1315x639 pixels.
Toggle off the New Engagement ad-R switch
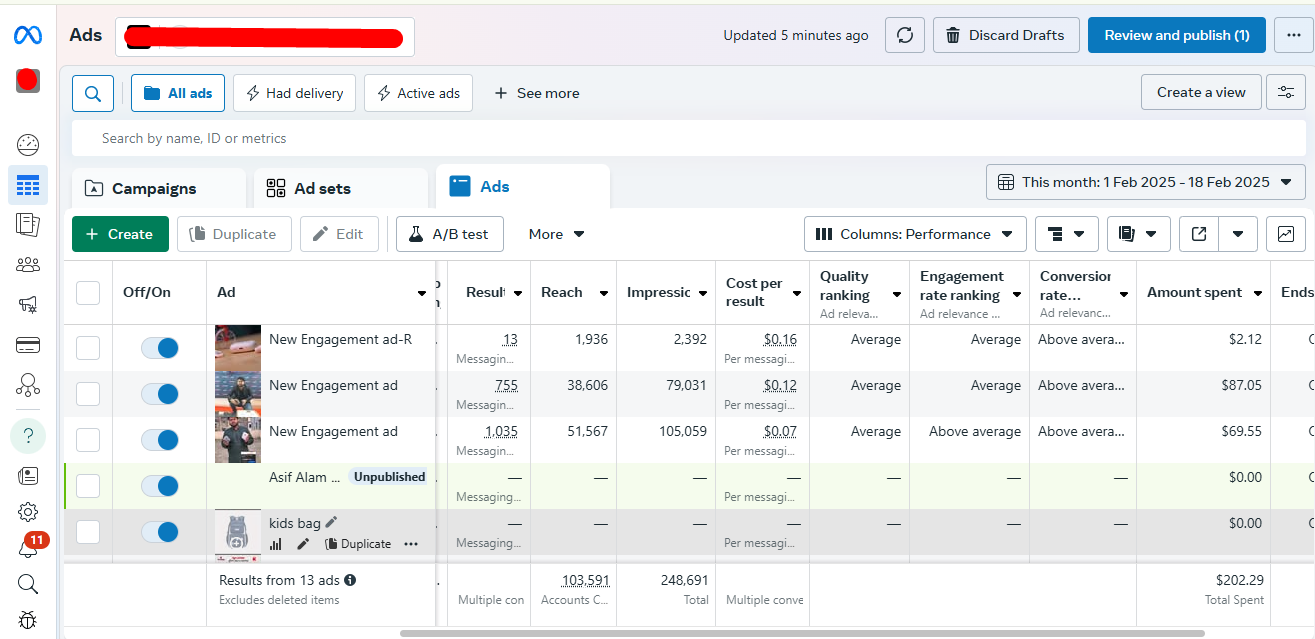point(159,347)
